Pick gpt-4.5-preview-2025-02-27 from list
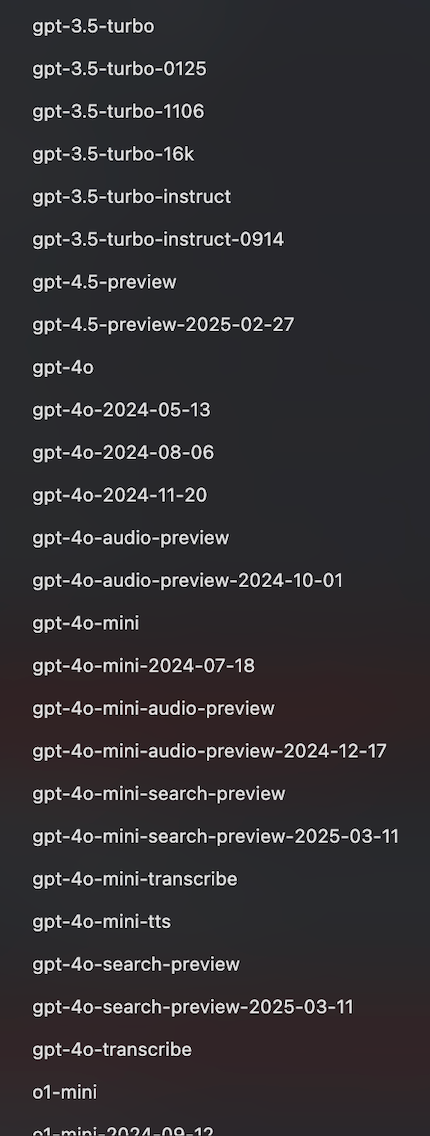 click(x=164, y=325)
